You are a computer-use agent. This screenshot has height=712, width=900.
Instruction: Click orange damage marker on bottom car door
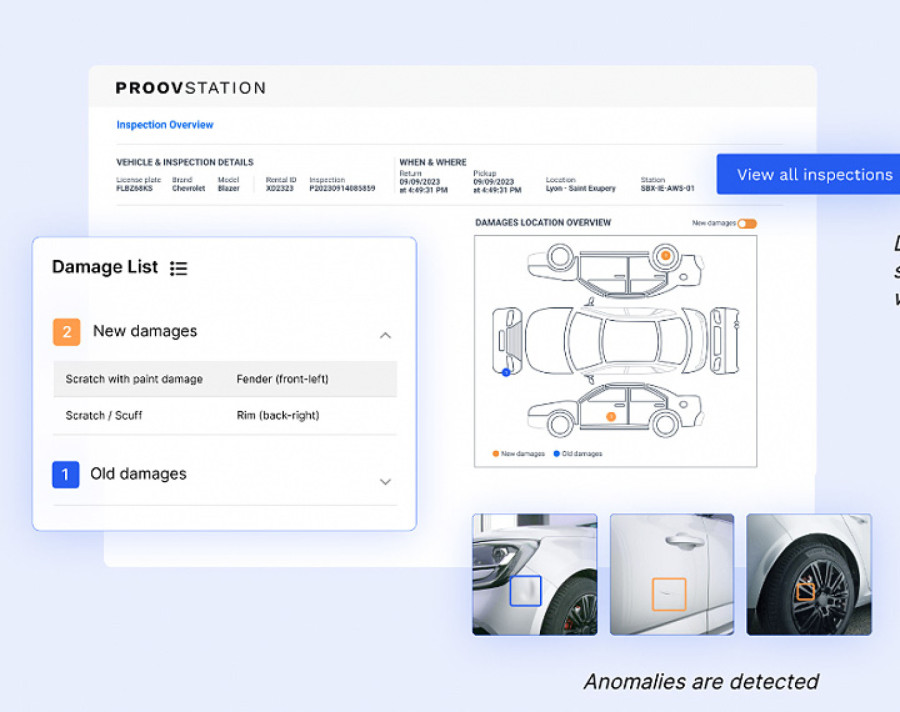[610, 416]
